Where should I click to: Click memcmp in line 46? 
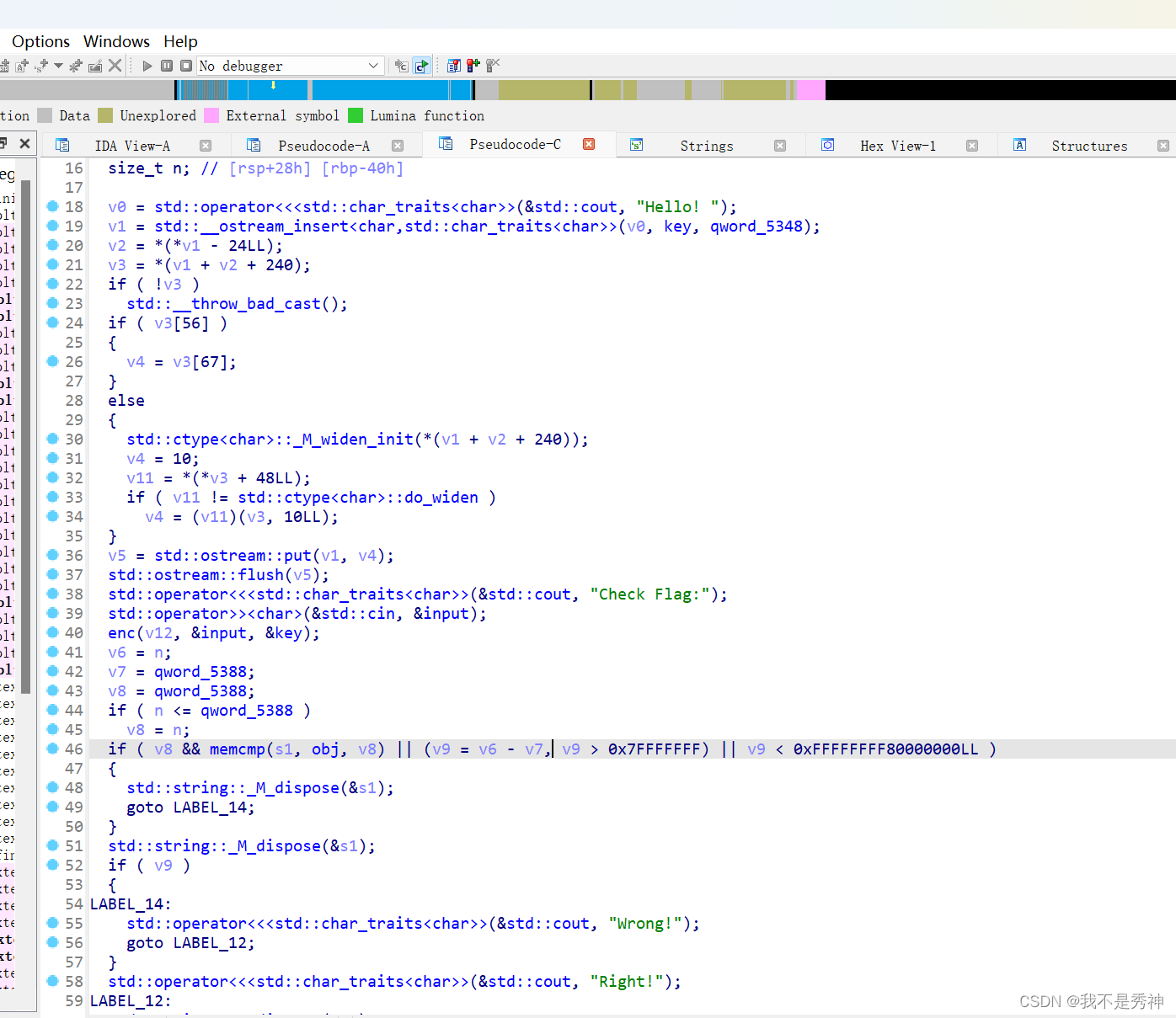[238, 749]
